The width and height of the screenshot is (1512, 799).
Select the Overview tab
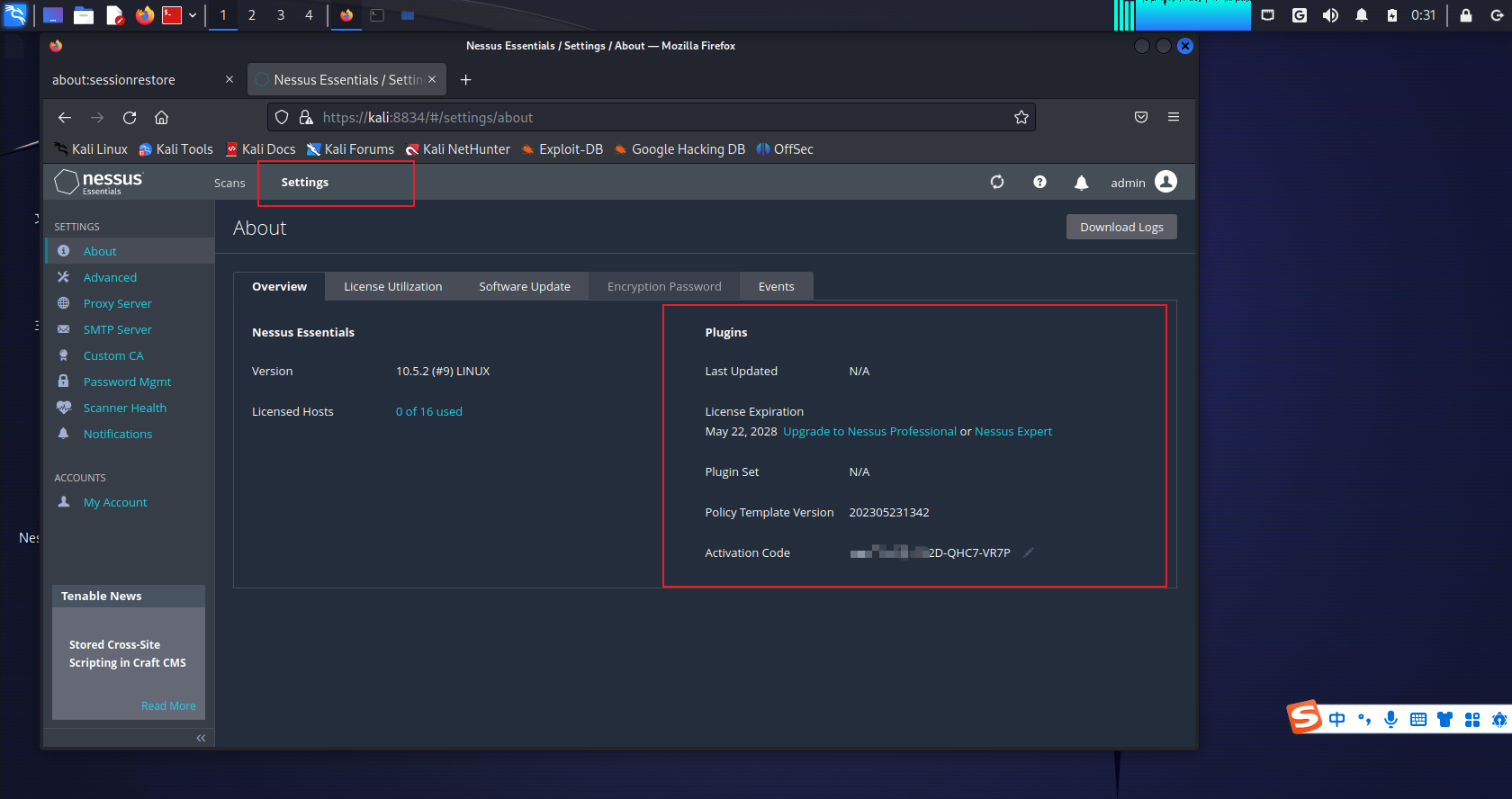point(279,286)
